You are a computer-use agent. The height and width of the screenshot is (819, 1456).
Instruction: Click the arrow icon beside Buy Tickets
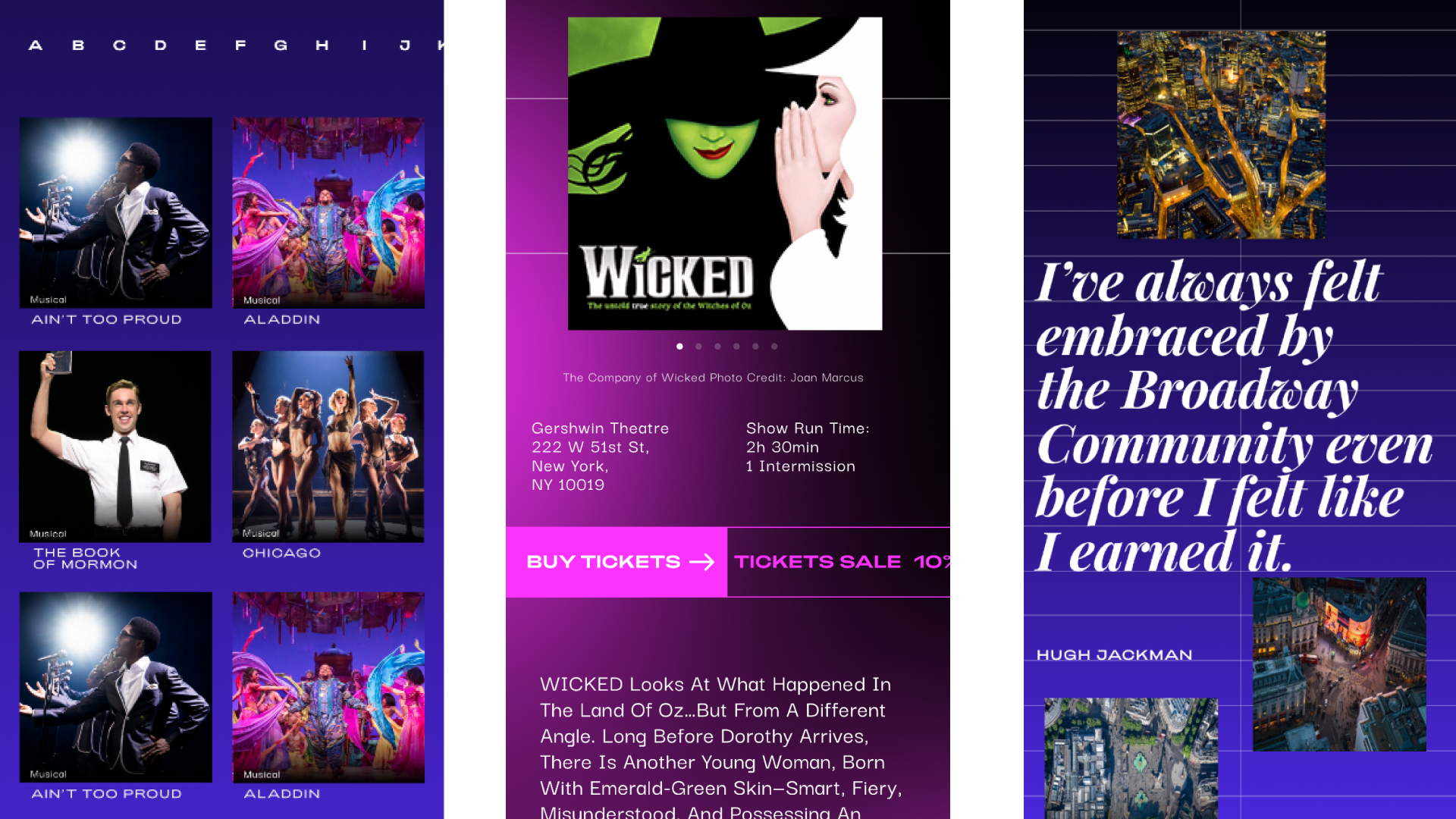coord(702,562)
